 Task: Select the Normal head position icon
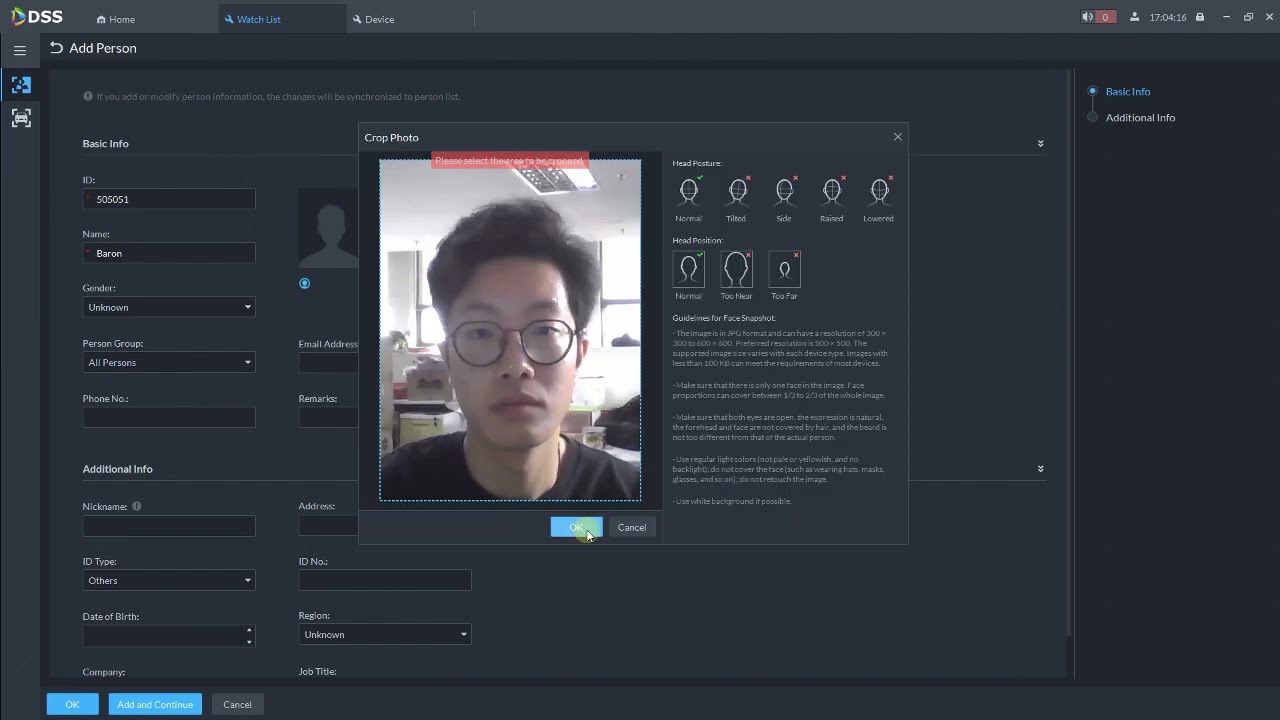[x=688, y=269]
